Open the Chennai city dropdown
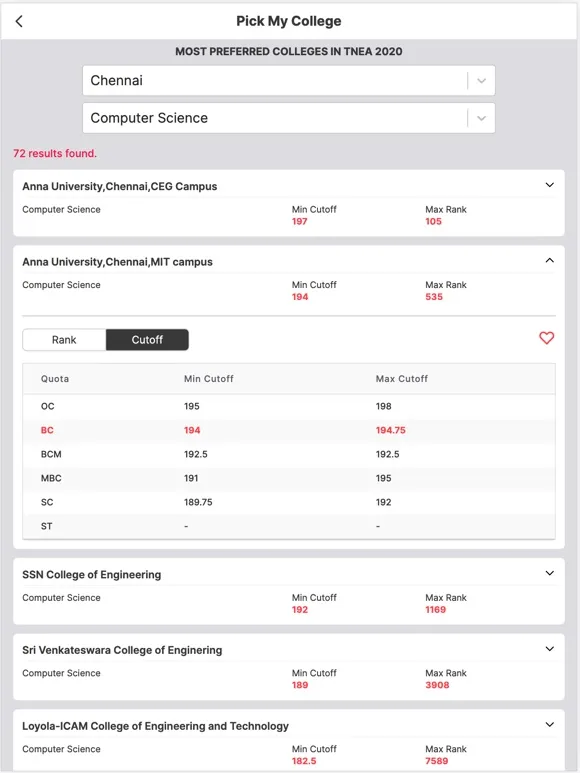 (x=289, y=80)
